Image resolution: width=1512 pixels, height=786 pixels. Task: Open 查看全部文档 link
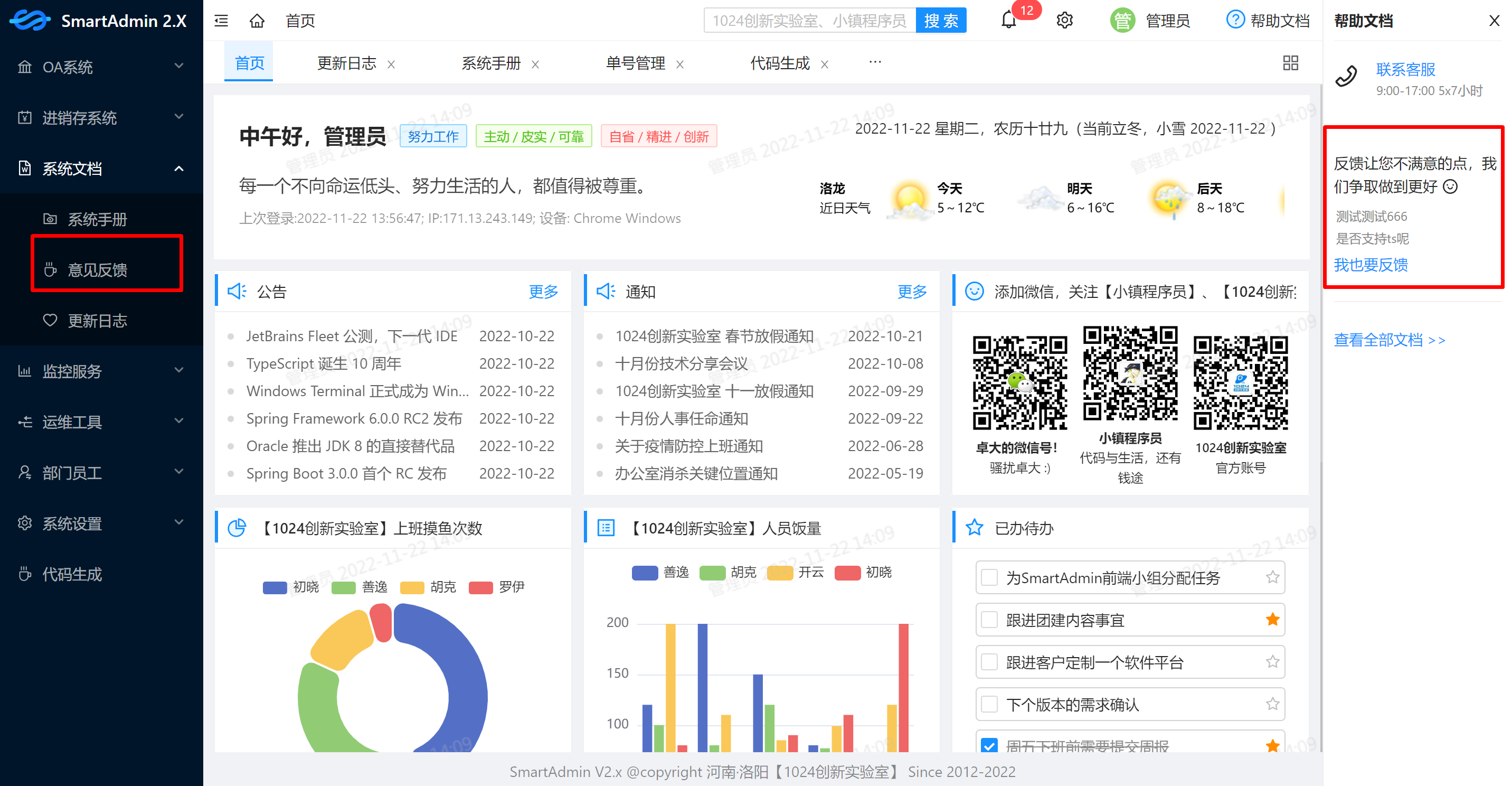pos(1390,340)
